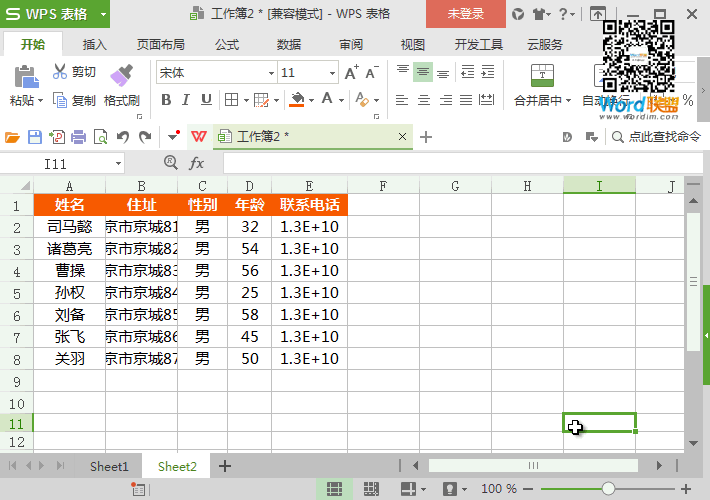Click Merge and Center icon
710x500 pixels.
(542, 75)
